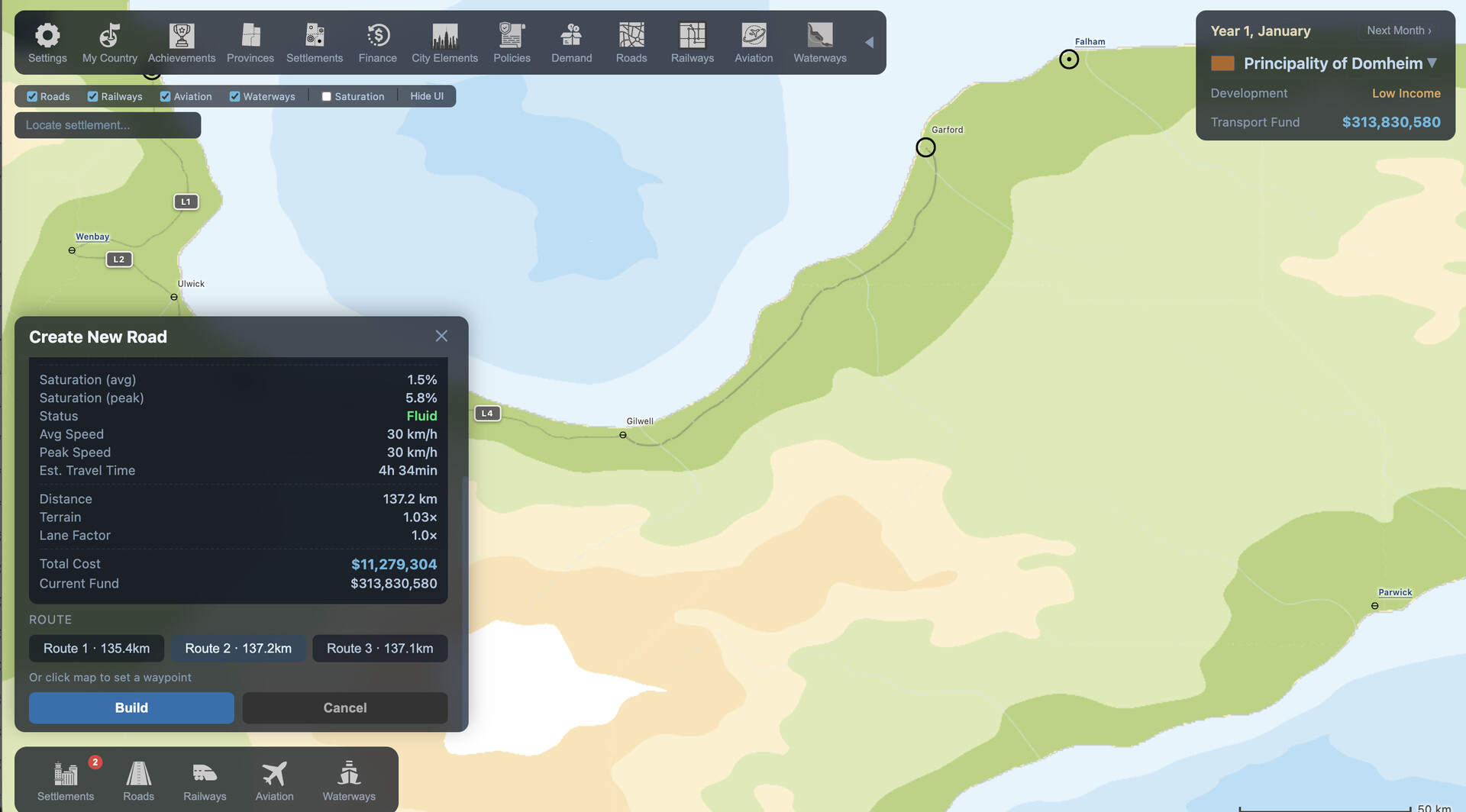Open the Achievements trophy icon
Viewport: 1466px width, 812px height.
pyautogui.click(x=182, y=36)
